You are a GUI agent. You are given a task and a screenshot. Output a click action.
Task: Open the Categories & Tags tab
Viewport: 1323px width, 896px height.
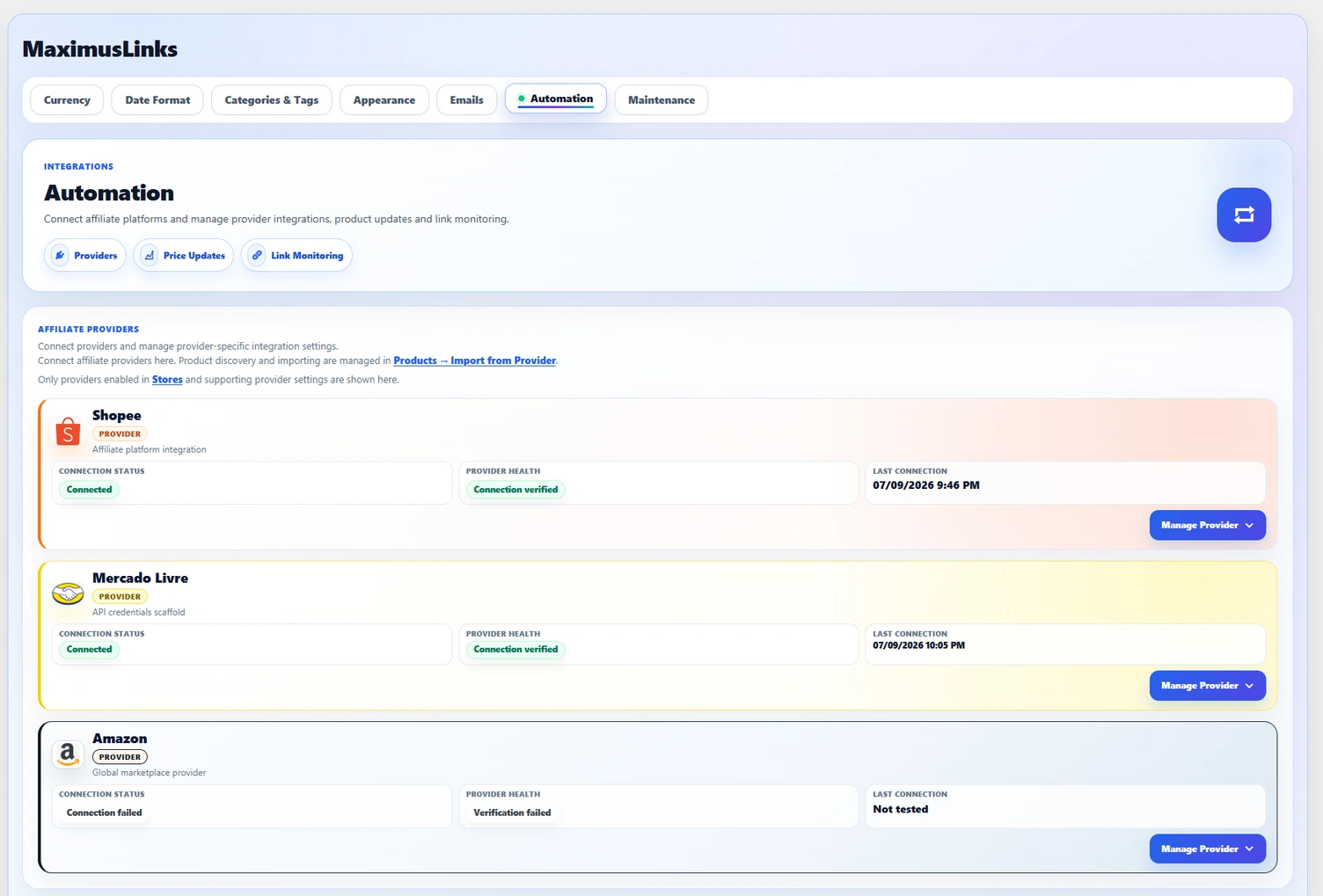(272, 100)
